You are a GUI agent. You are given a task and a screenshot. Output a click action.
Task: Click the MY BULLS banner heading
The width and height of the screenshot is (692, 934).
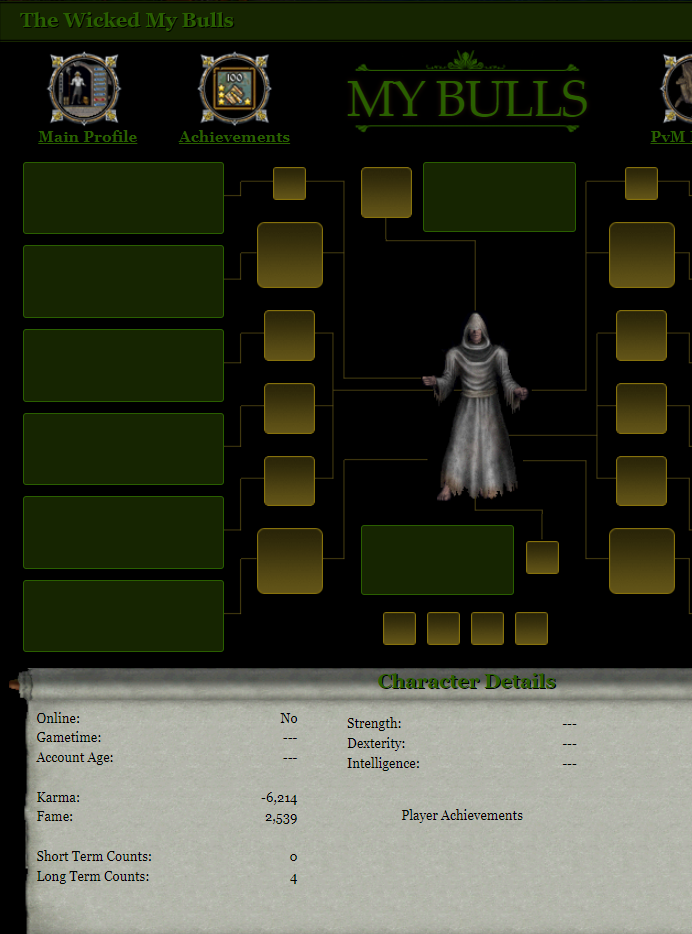coord(467,98)
